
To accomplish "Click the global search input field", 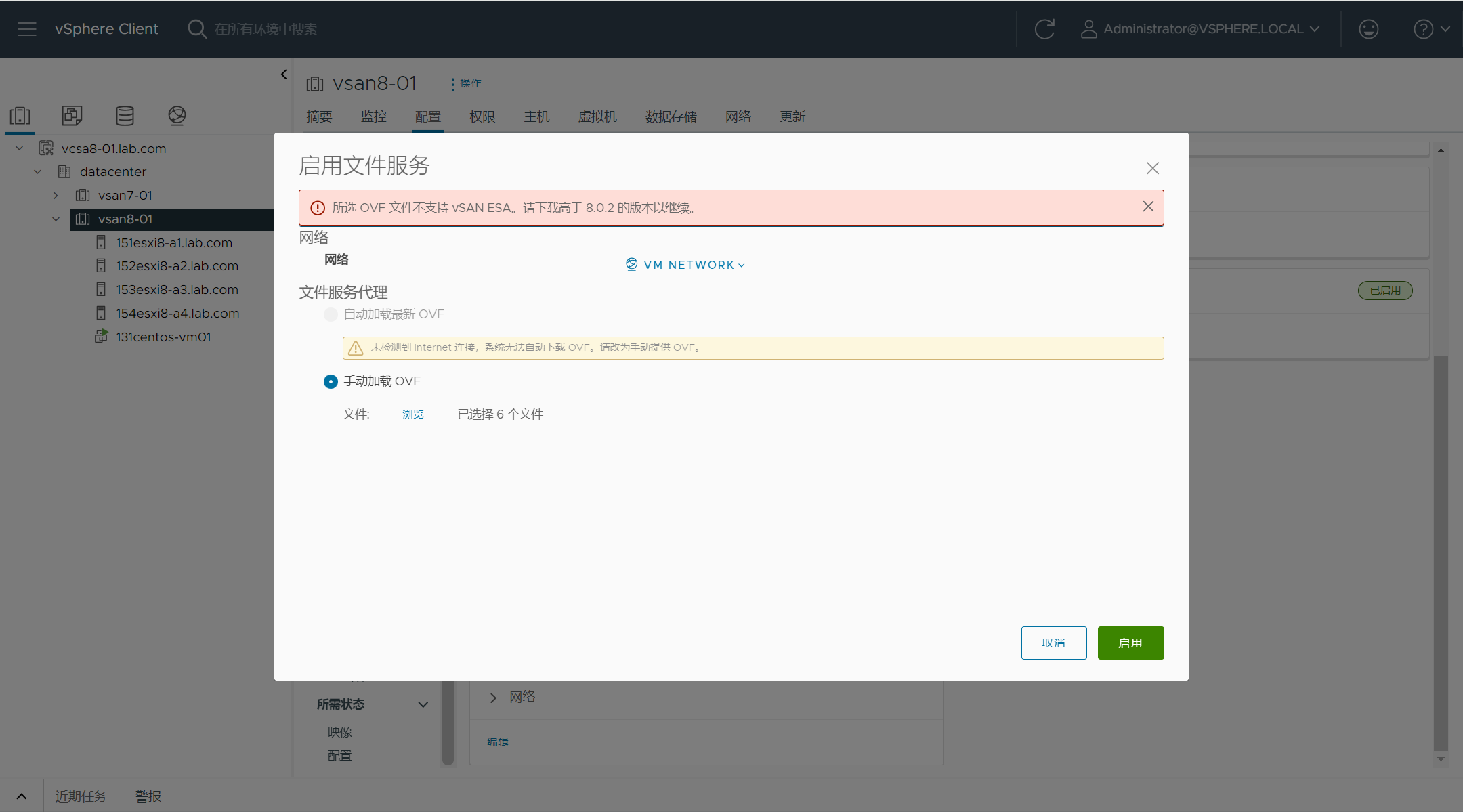I will [266, 29].
